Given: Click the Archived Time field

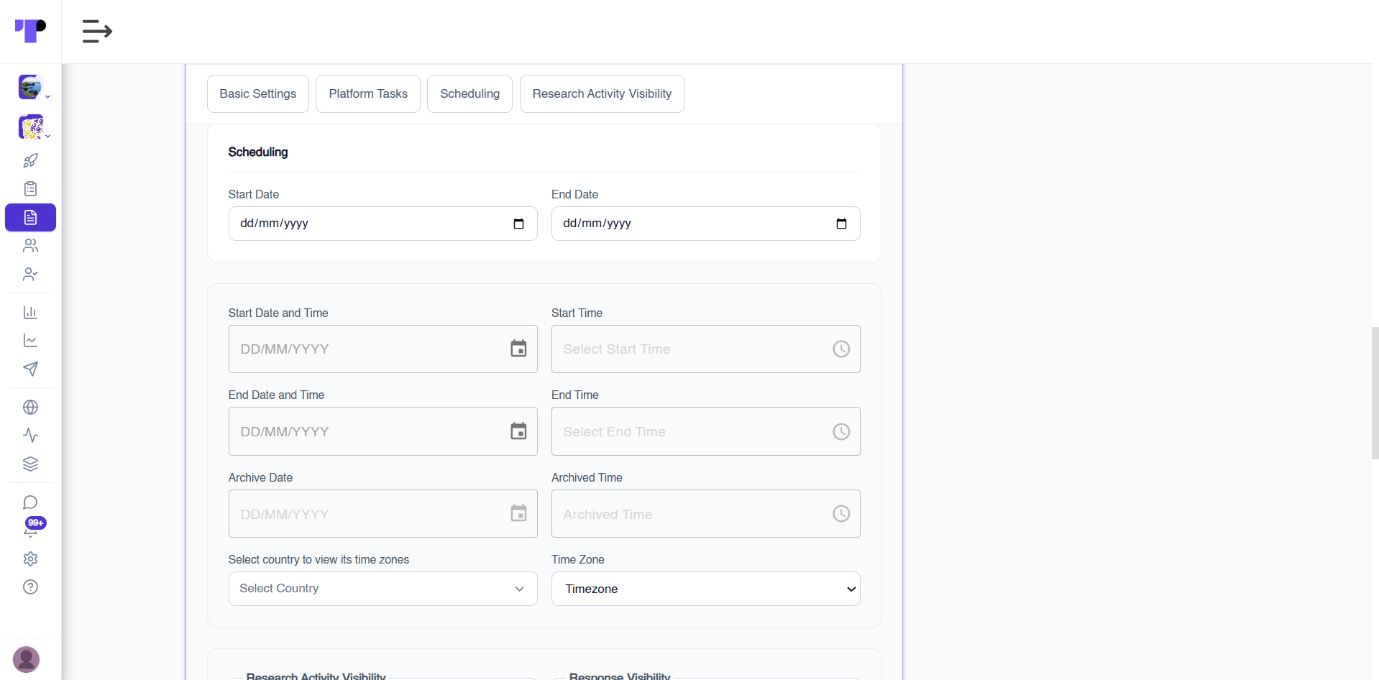Looking at the screenshot, I should coord(706,514).
